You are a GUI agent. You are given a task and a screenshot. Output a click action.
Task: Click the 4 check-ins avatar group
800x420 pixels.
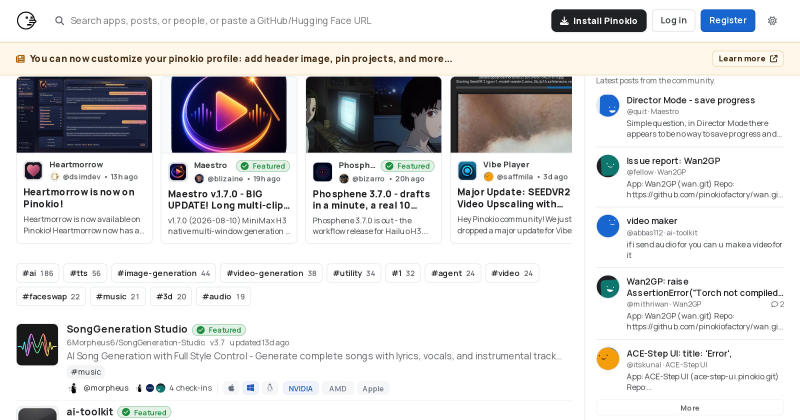pos(151,388)
